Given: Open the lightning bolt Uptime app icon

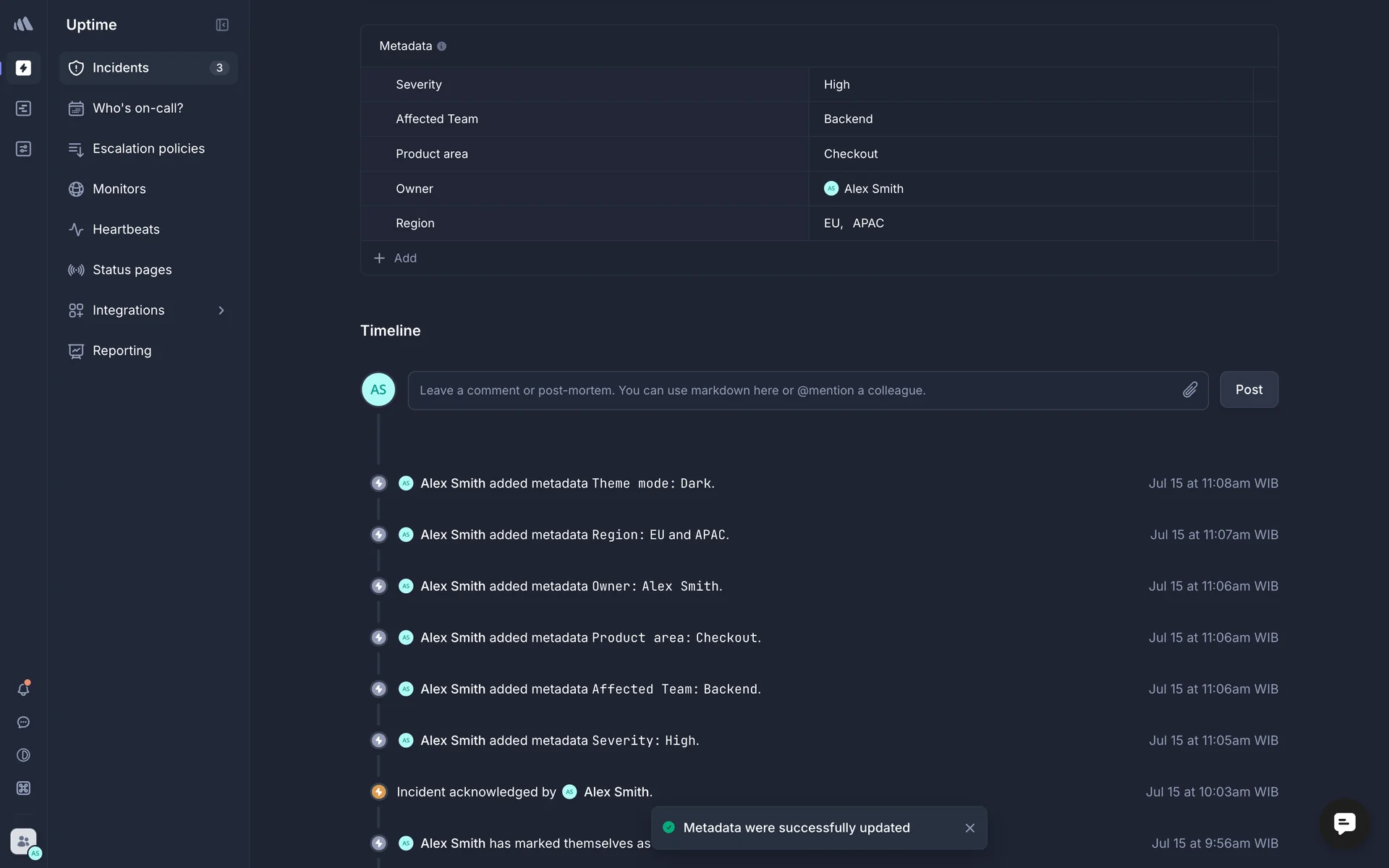Looking at the screenshot, I should (x=23, y=68).
